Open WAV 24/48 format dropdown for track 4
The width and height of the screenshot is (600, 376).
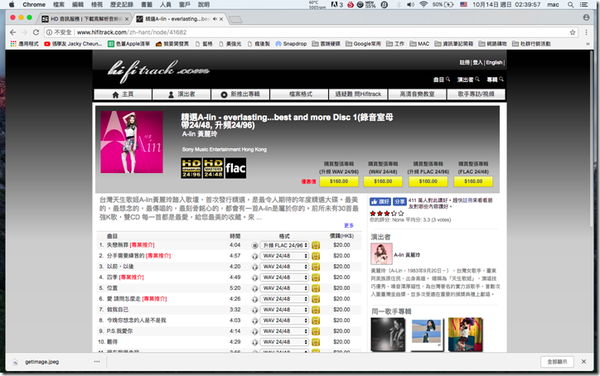pos(284,278)
